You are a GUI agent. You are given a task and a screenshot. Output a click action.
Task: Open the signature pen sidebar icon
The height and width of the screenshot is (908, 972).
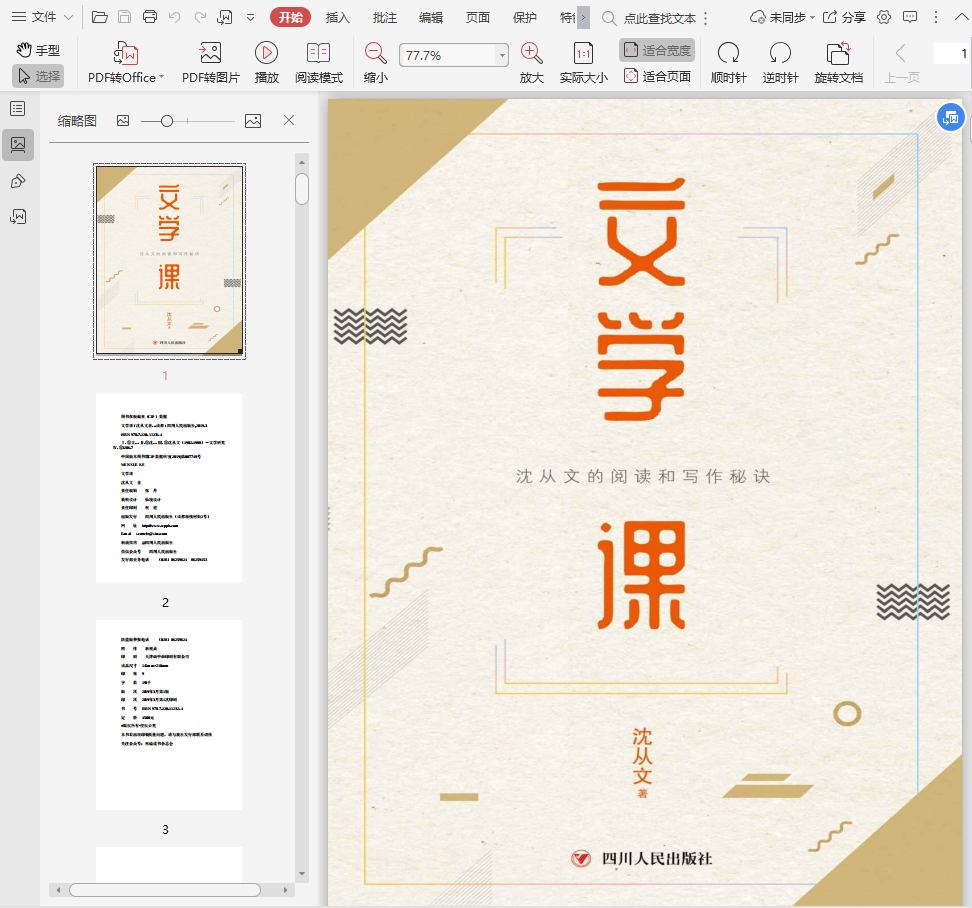click(x=18, y=181)
